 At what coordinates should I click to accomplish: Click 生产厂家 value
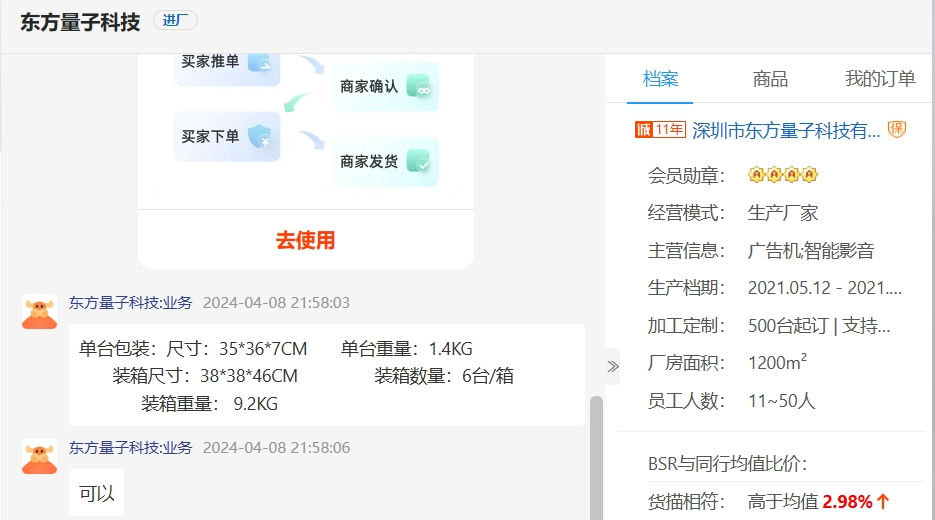782,213
